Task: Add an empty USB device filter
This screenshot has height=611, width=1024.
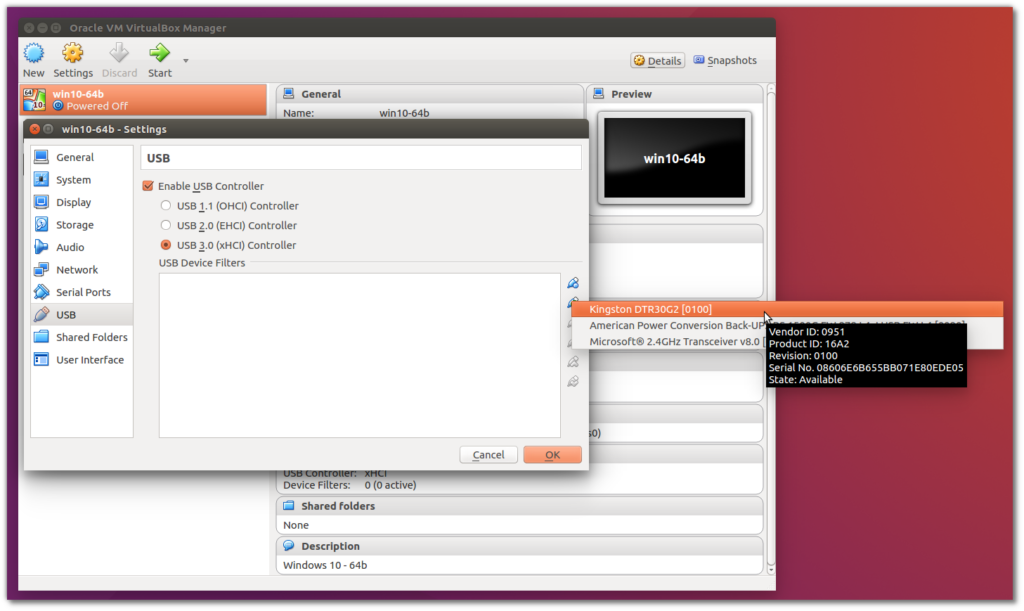Action: [x=572, y=281]
